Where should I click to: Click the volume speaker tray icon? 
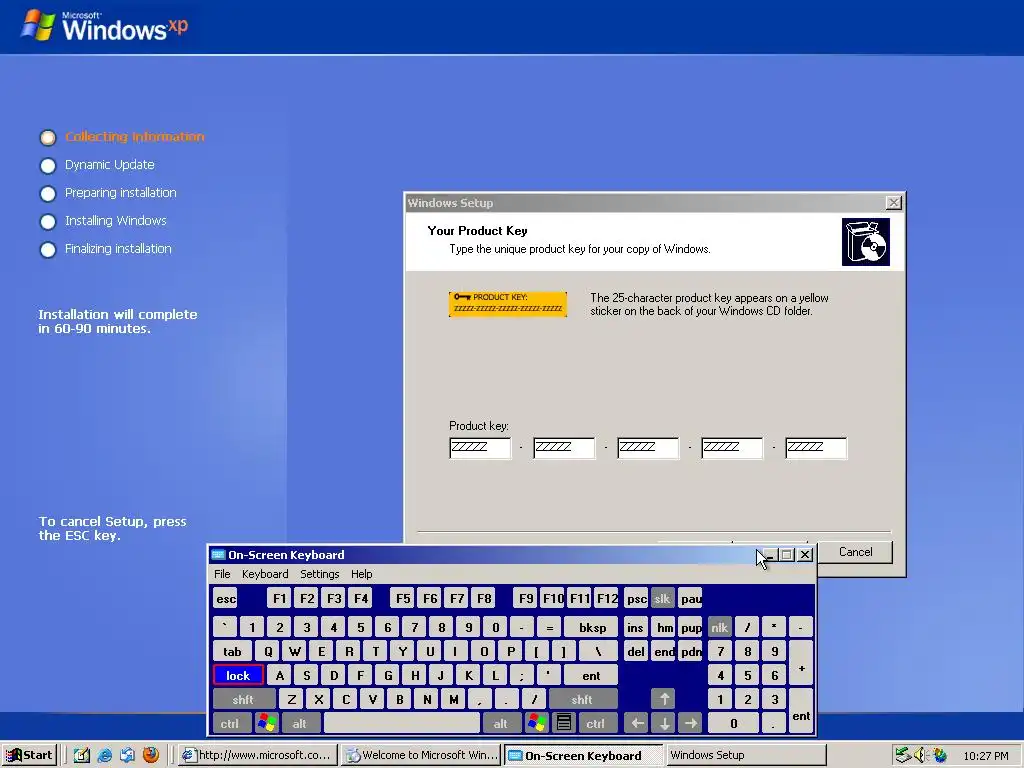[921, 755]
